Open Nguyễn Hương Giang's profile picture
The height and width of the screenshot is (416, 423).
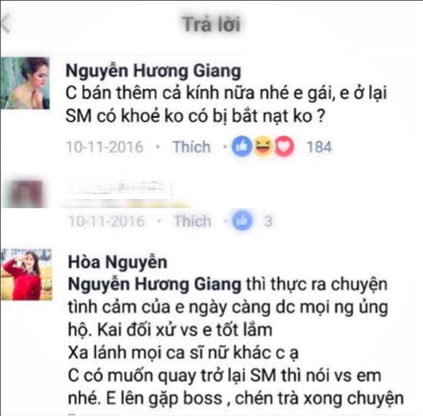[25, 83]
